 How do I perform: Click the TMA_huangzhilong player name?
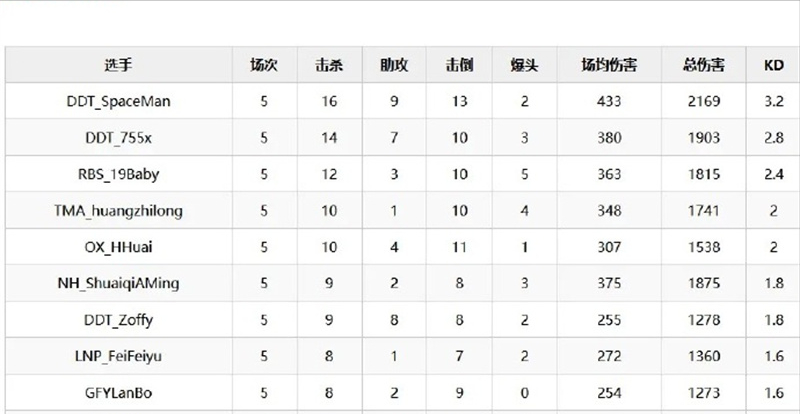pos(118,210)
